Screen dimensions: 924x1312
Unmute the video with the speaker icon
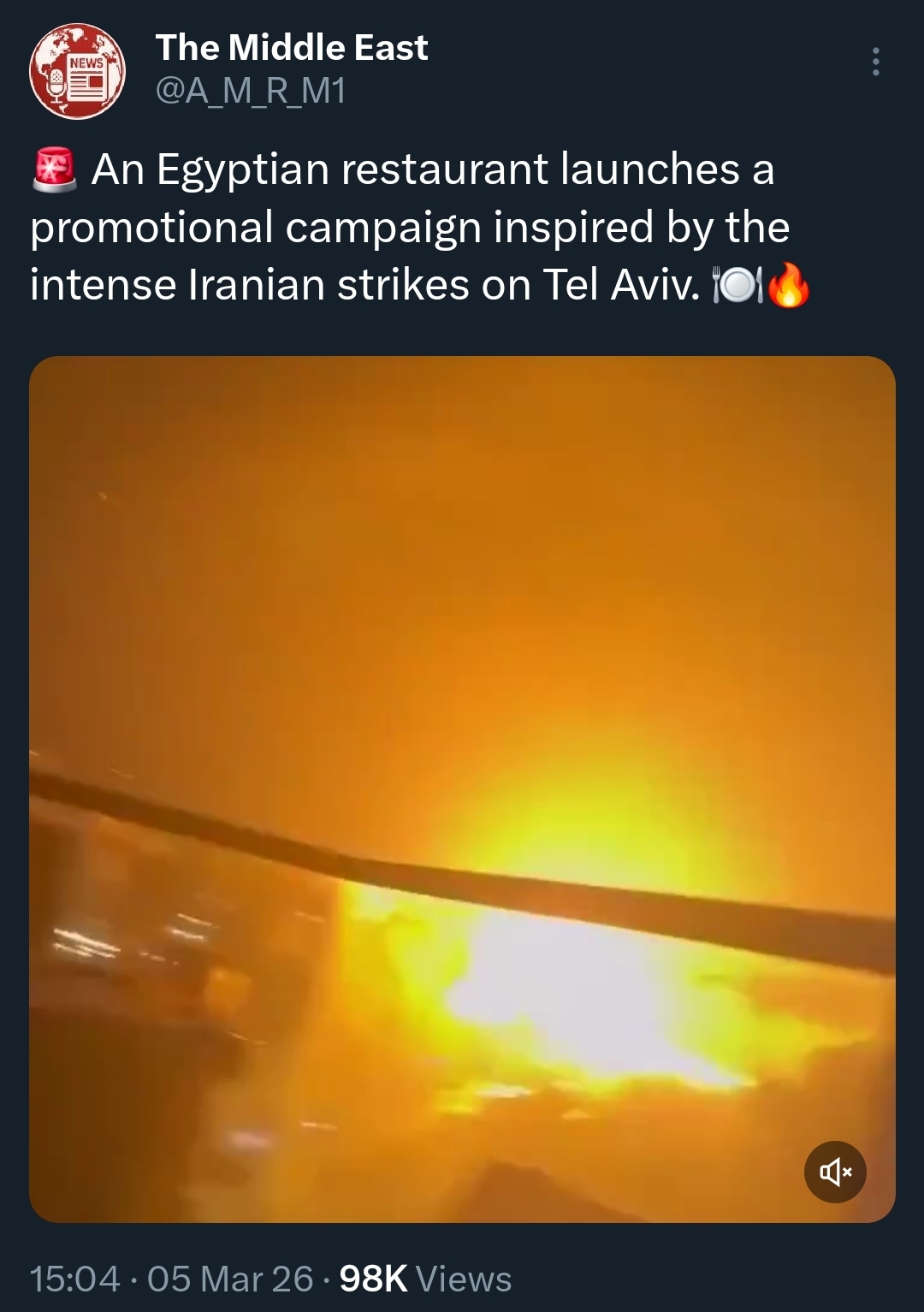835,1172
